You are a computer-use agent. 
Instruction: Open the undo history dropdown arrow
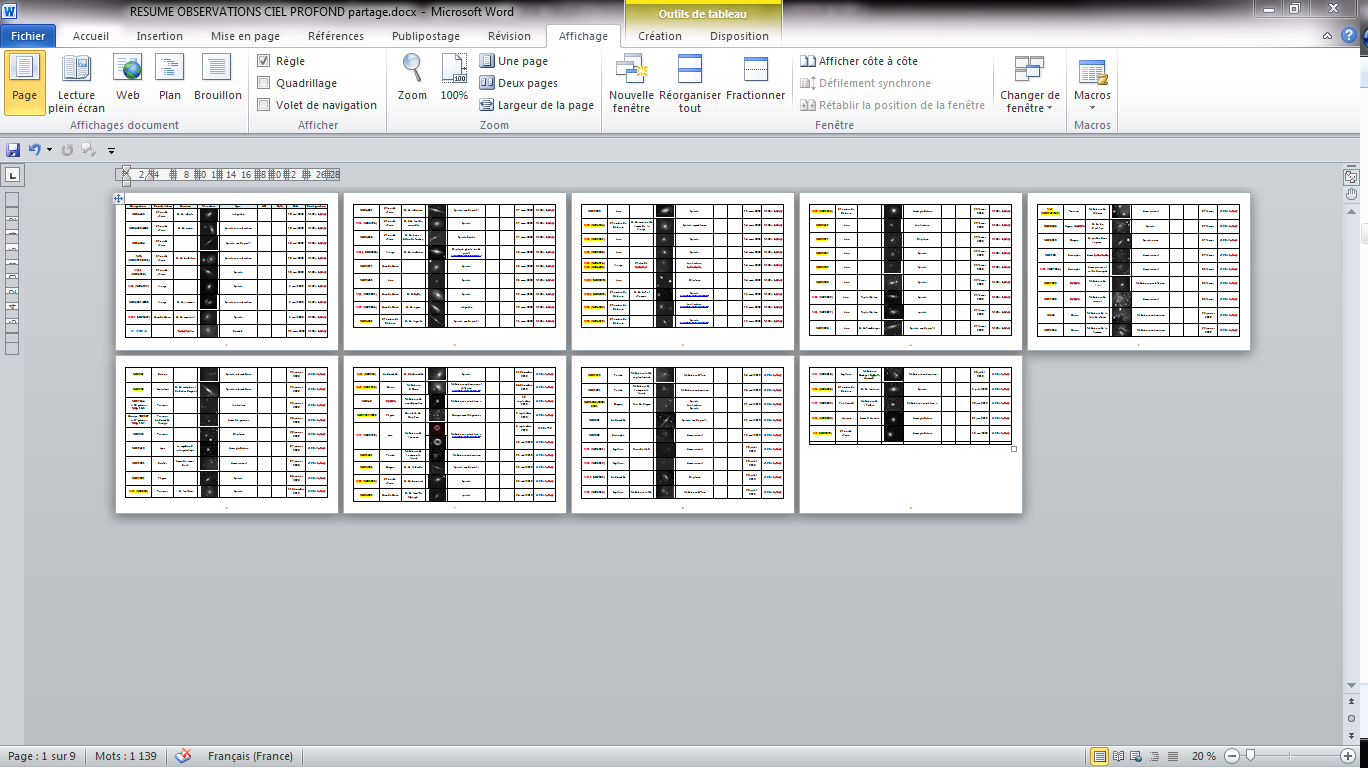pos(49,150)
